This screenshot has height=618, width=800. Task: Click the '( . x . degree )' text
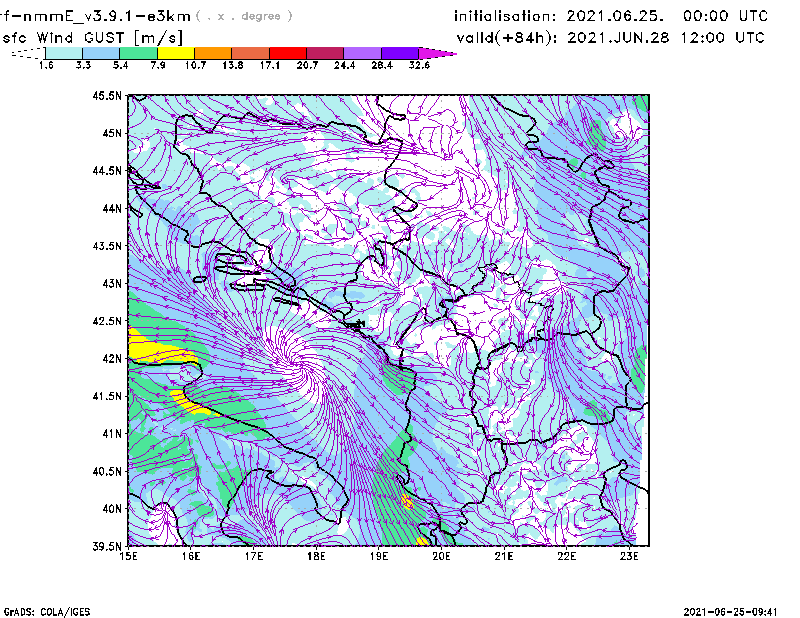click(x=244, y=16)
